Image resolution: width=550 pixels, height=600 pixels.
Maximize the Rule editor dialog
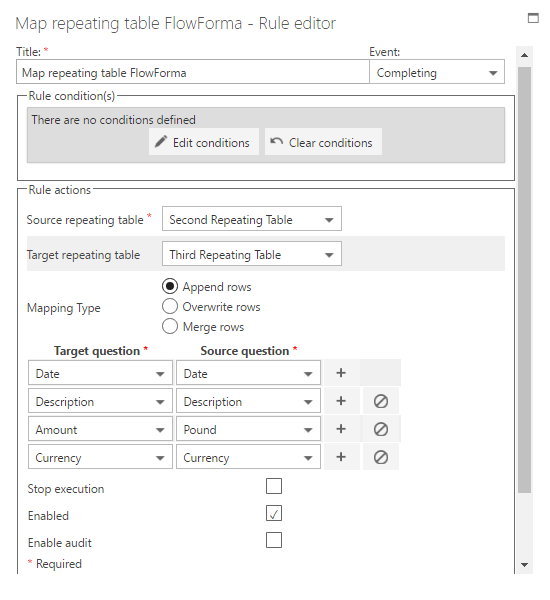(x=533, y=18)
